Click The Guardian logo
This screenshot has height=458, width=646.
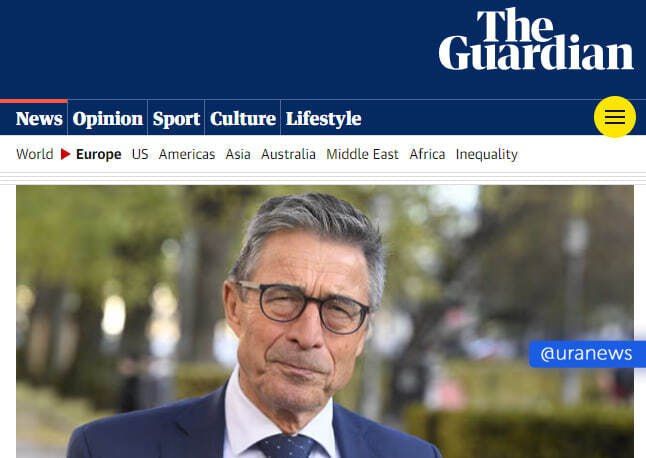point(536,40)
